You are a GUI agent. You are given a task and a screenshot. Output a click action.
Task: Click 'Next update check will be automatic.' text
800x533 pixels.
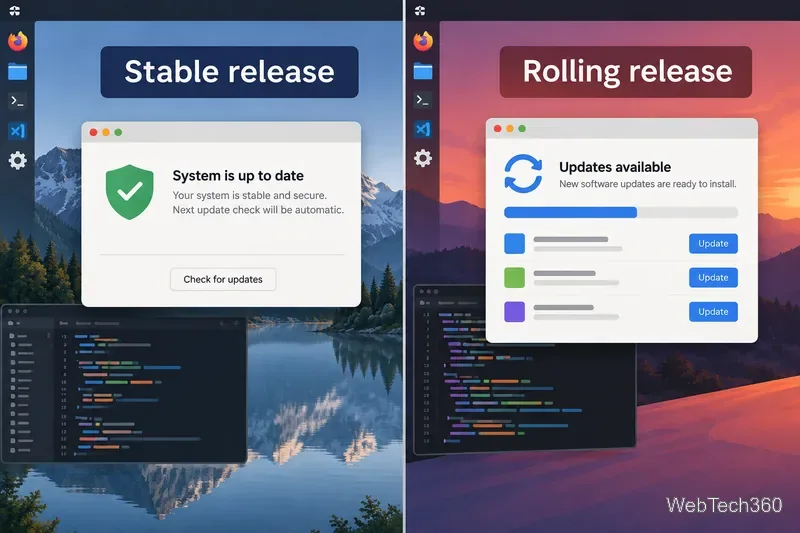pyautogui.click(x=258, y=210)
